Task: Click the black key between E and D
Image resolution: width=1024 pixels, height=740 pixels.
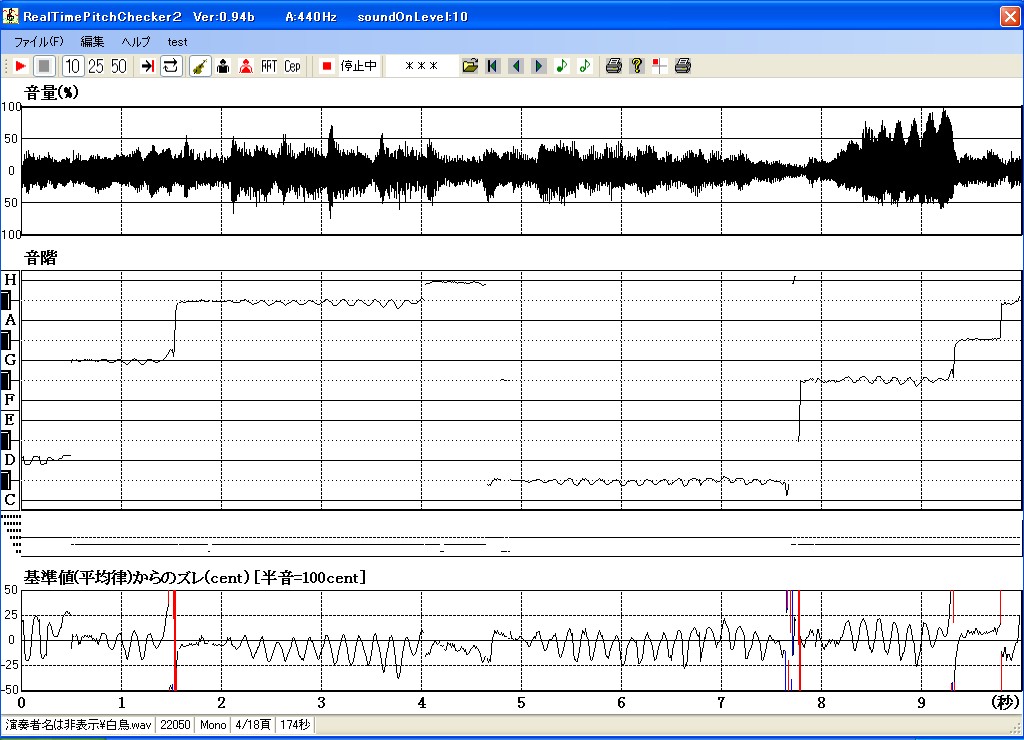Action: coord(6,440)
